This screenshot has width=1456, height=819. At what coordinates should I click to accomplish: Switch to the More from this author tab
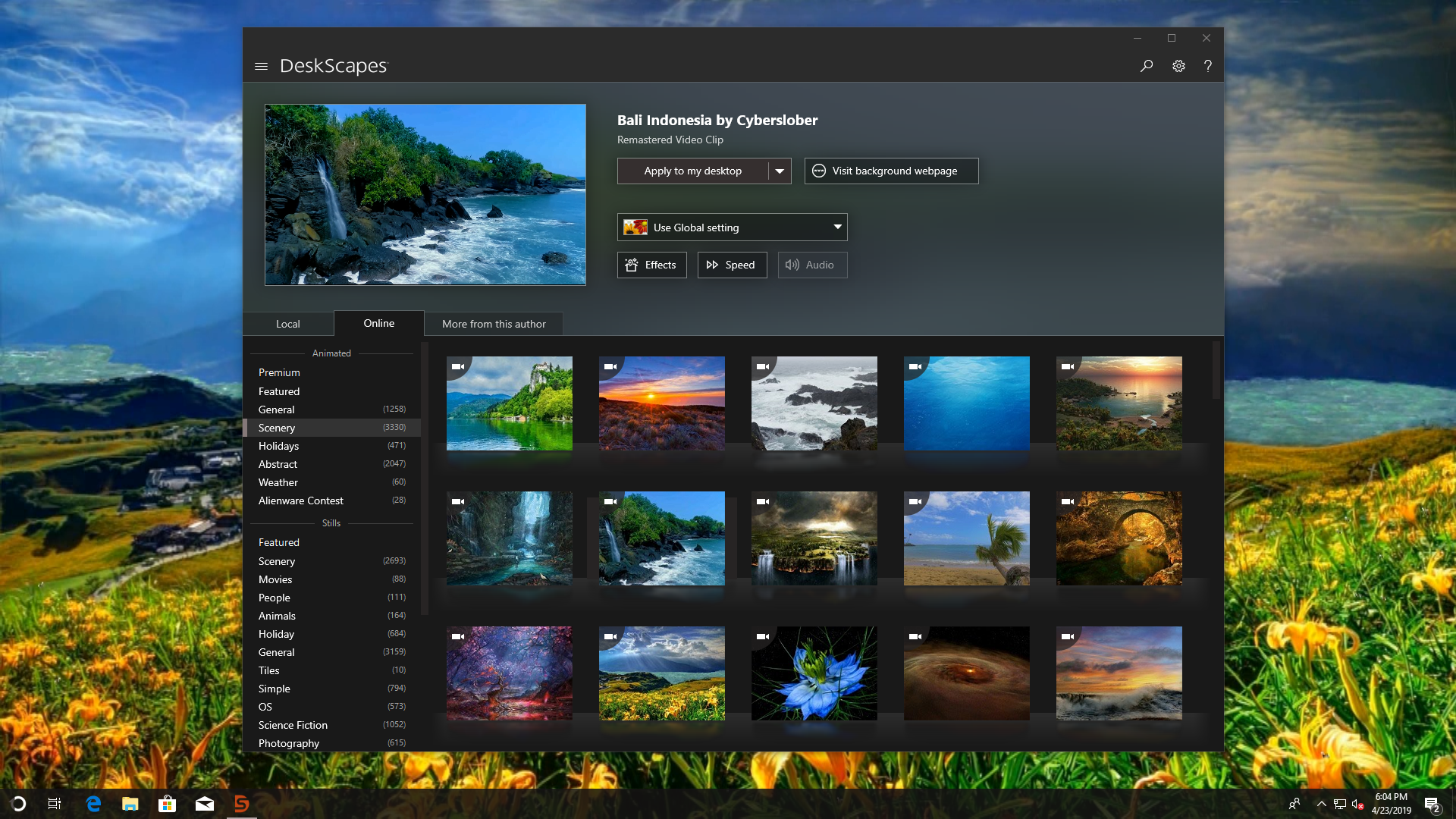tap(494, 323)
